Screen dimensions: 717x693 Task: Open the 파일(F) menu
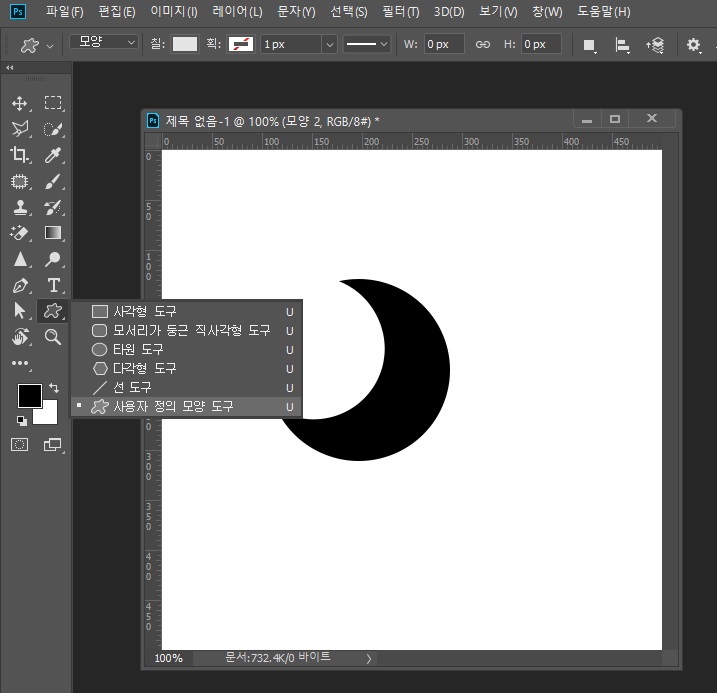point(64,11)
